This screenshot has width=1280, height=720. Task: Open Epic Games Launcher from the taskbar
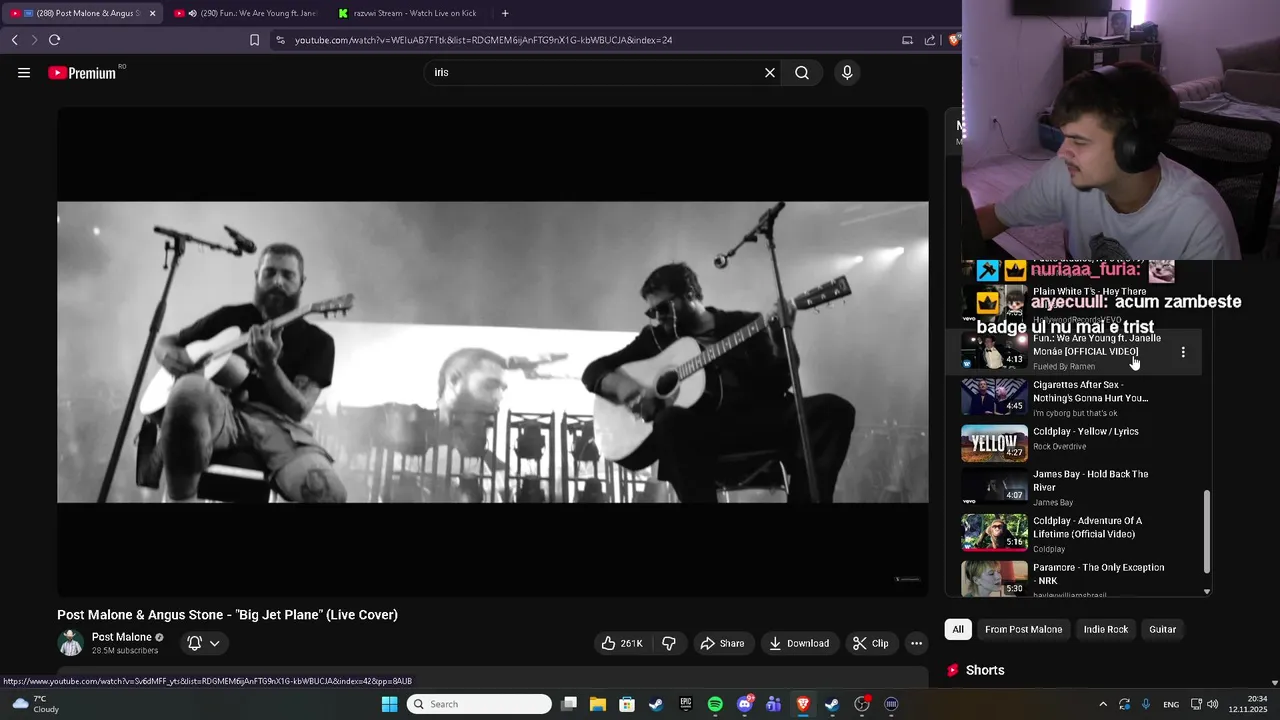[686, 704]
